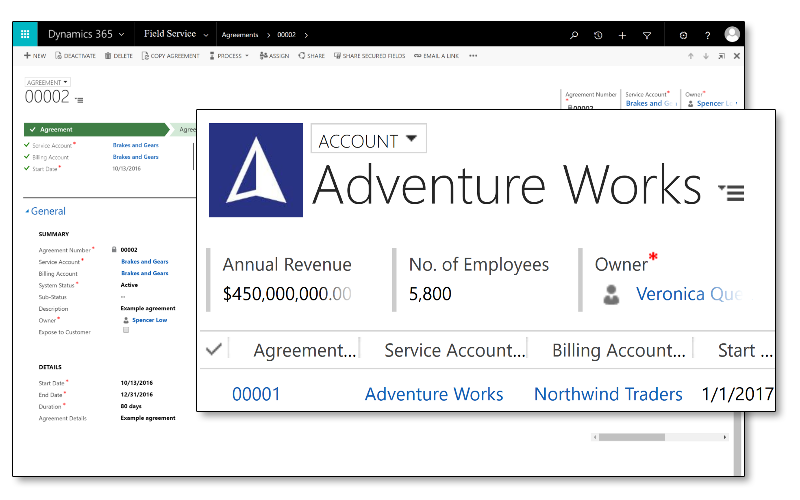Image resolution: width=800 pixels, height=500 pixels.
Task: Close the agreement form with X
Action: (x=737, y=56)
